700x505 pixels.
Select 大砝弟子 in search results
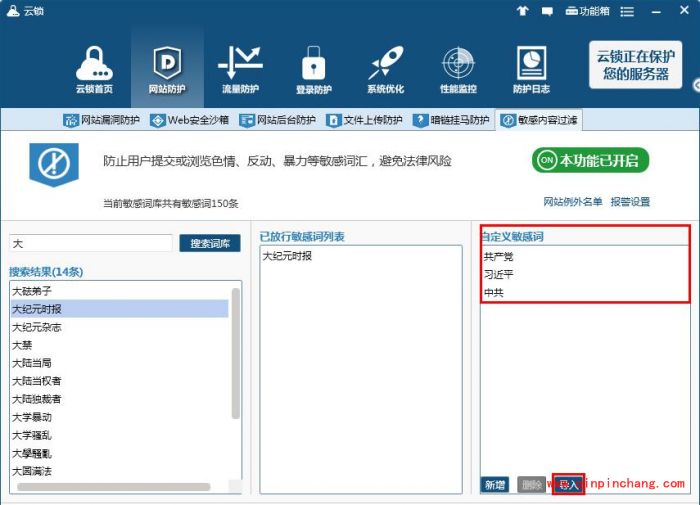[119, 291]
